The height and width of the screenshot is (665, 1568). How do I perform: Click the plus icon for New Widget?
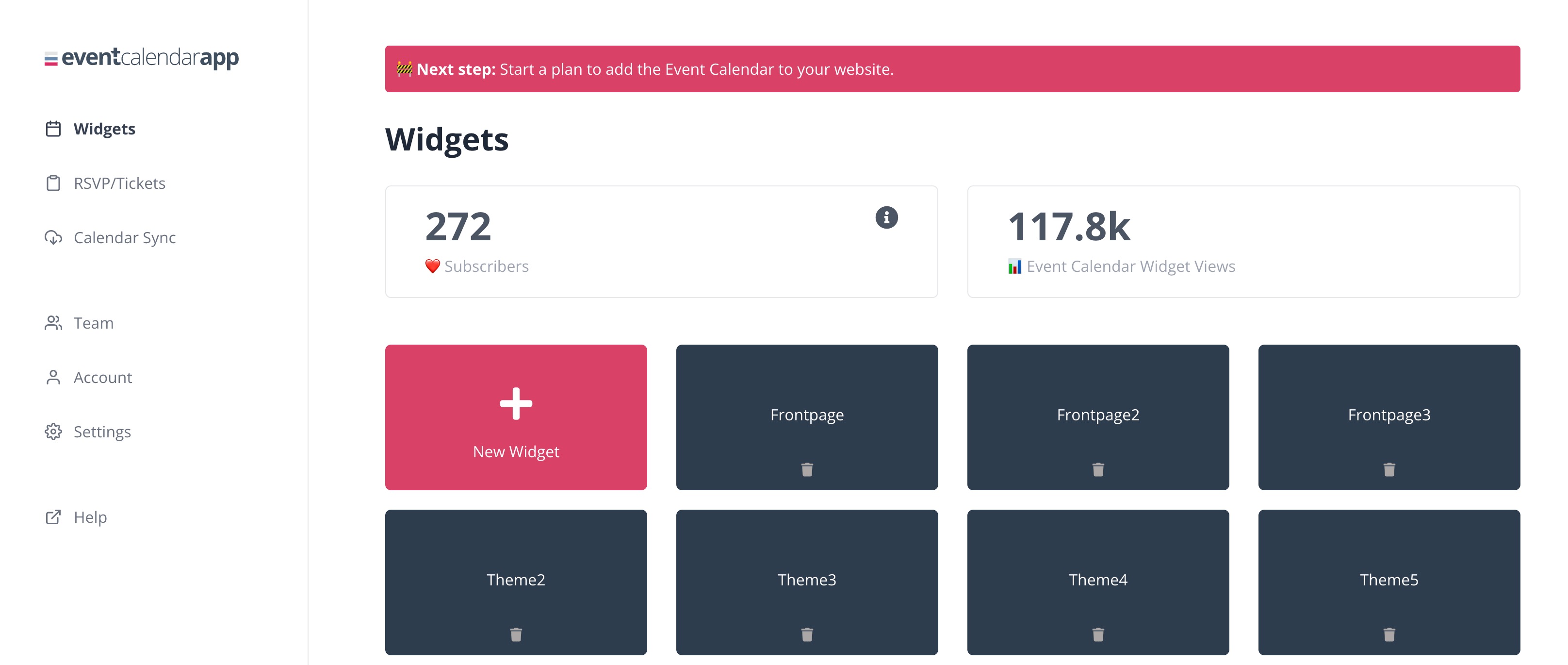(516, 404)
